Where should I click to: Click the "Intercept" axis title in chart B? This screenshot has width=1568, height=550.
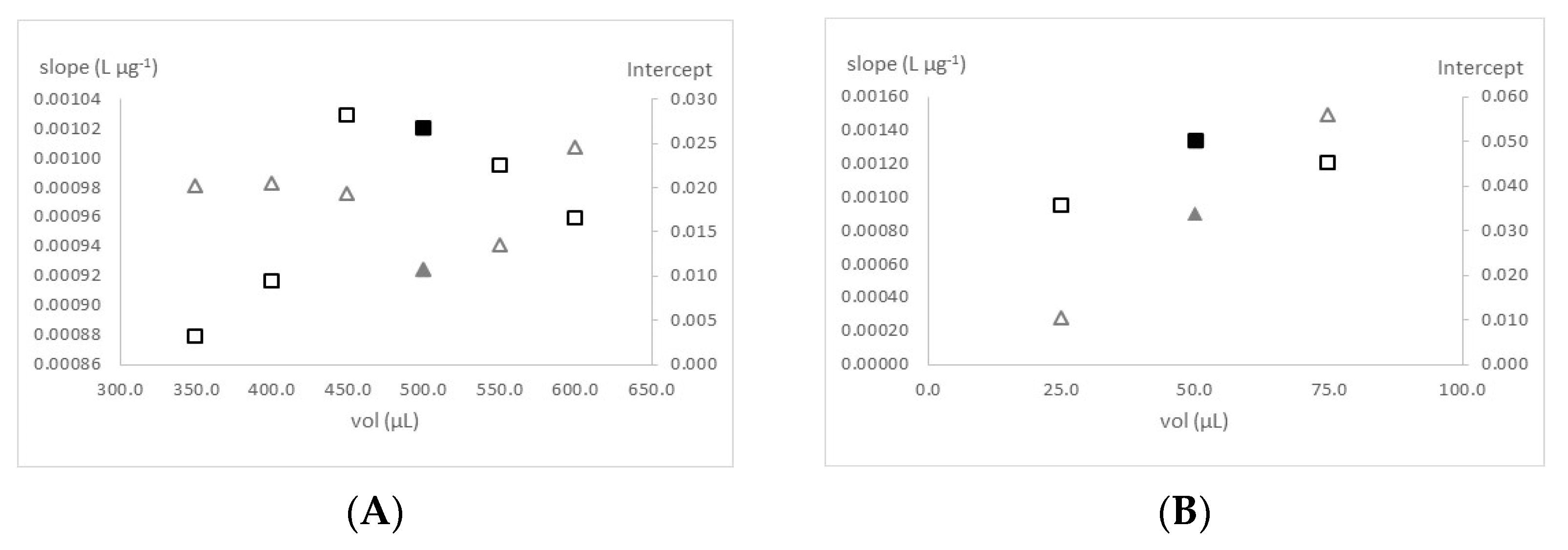coord(1480,67)
